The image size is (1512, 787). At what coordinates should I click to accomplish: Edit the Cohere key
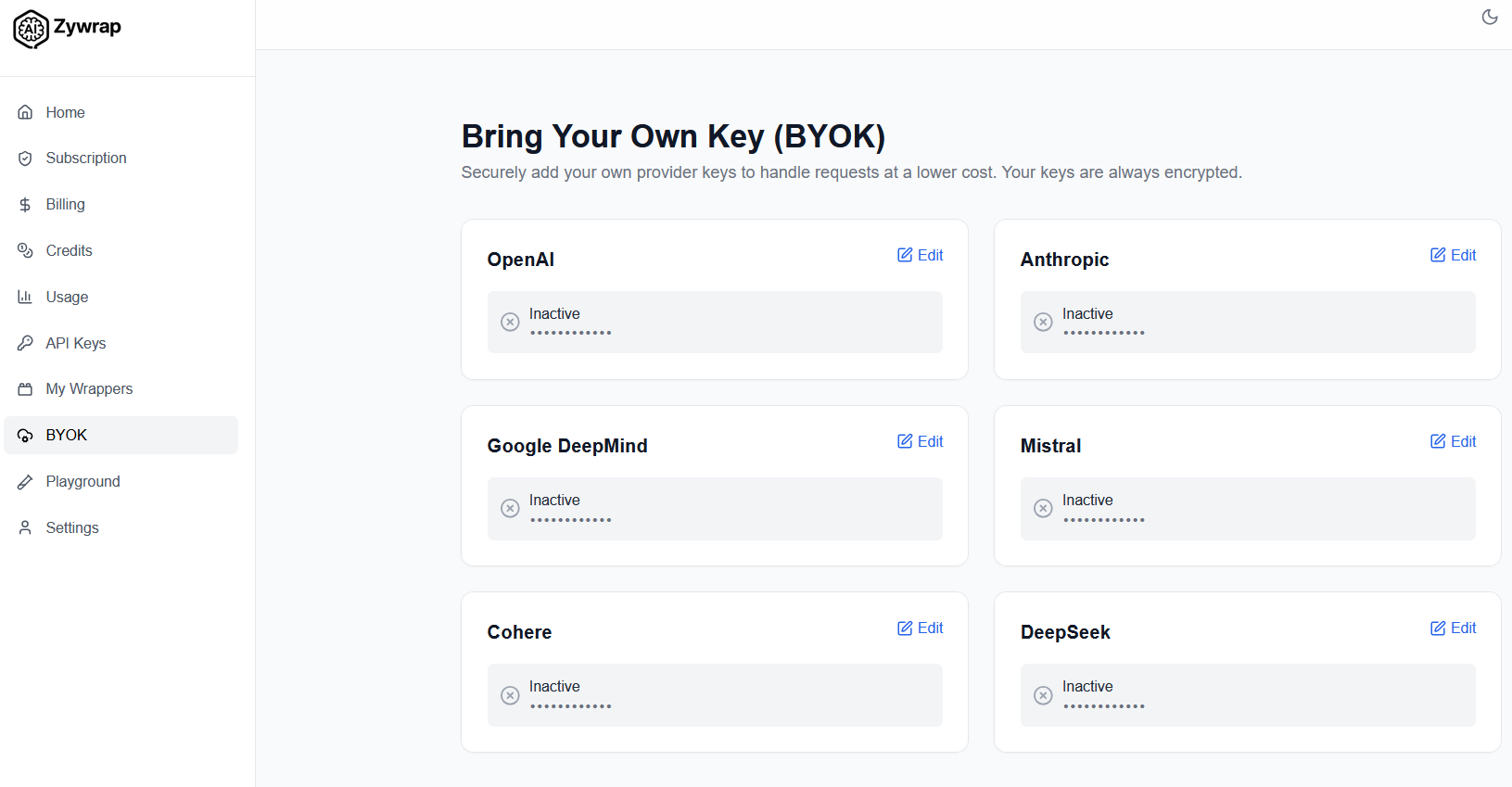point(920,628)
